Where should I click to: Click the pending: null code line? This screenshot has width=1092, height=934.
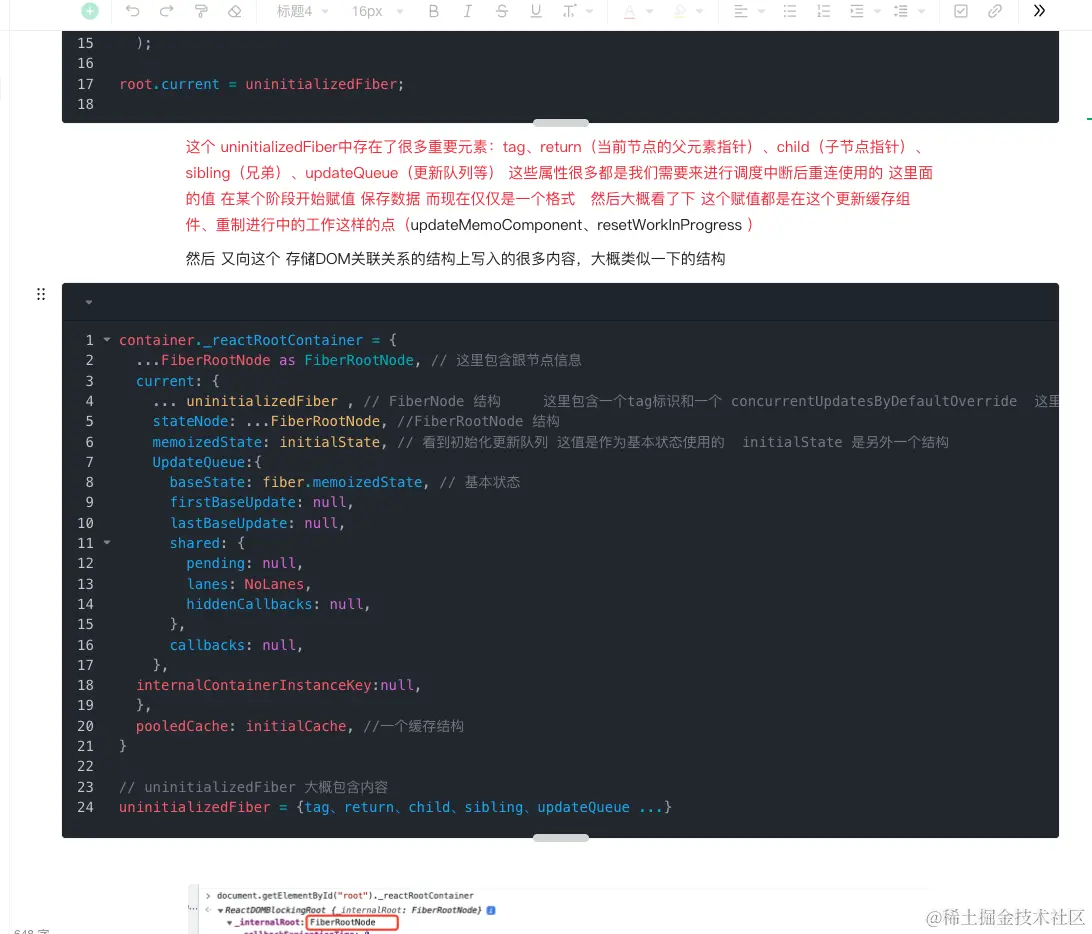coord(244,563)
